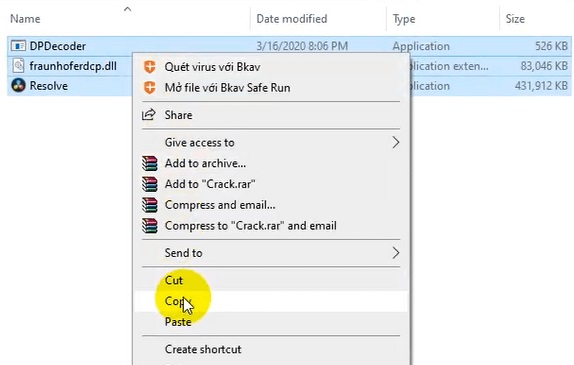Click the DPDecoder application icon
574x365 pixels.
(x=18, y=46)
